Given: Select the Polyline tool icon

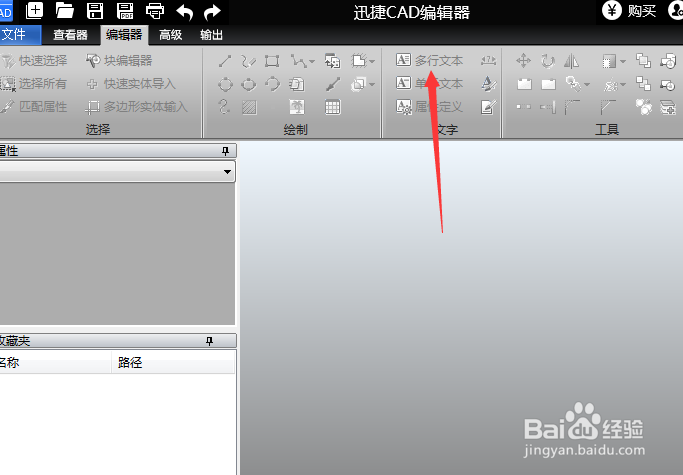Looking at the screenshot, I should coord(299,61).
